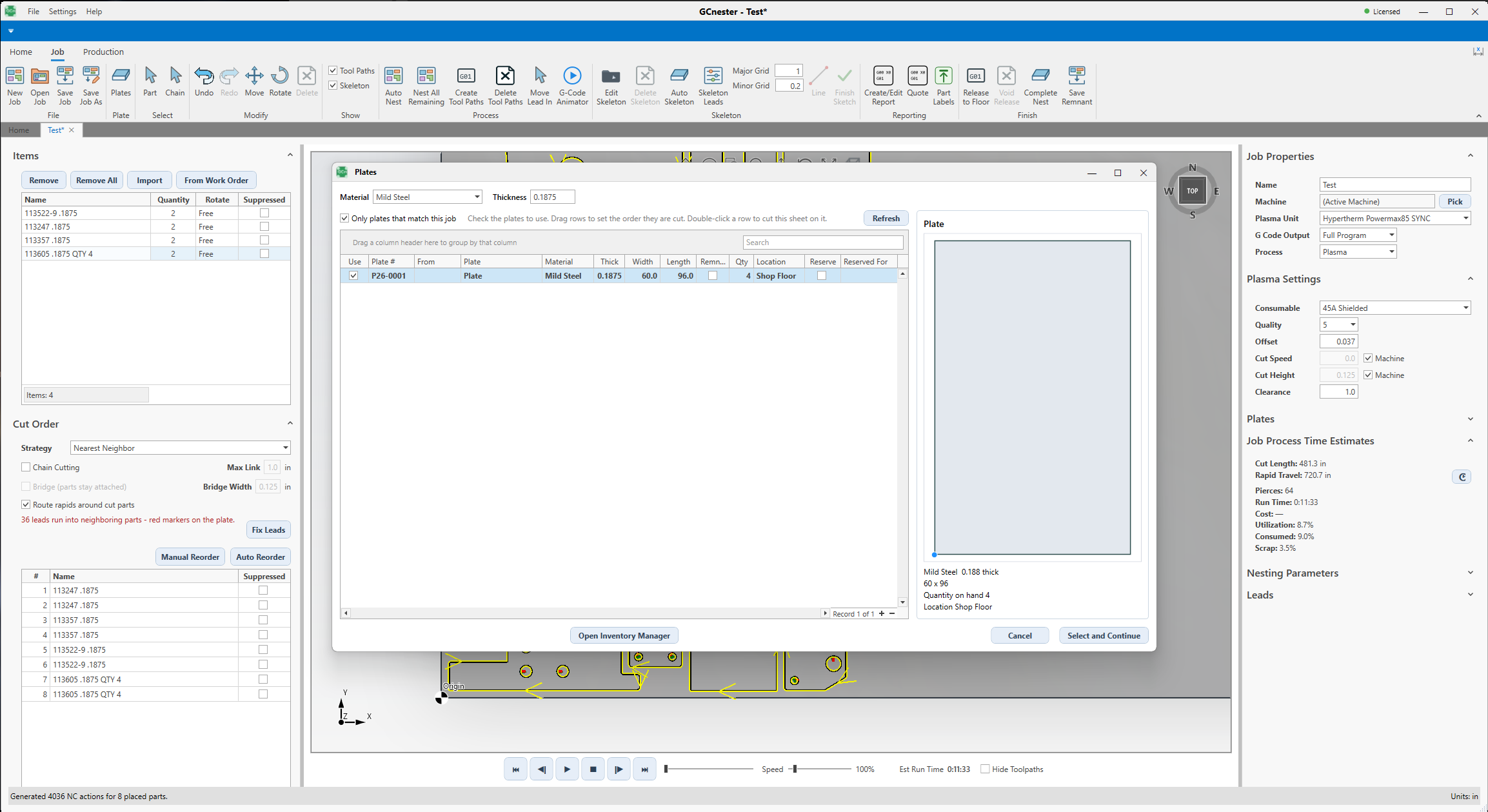Viewport: 1488px width, 812px height.
Task: Toggle the Tool Paths show checkbox
Action: tap(333, 70)
